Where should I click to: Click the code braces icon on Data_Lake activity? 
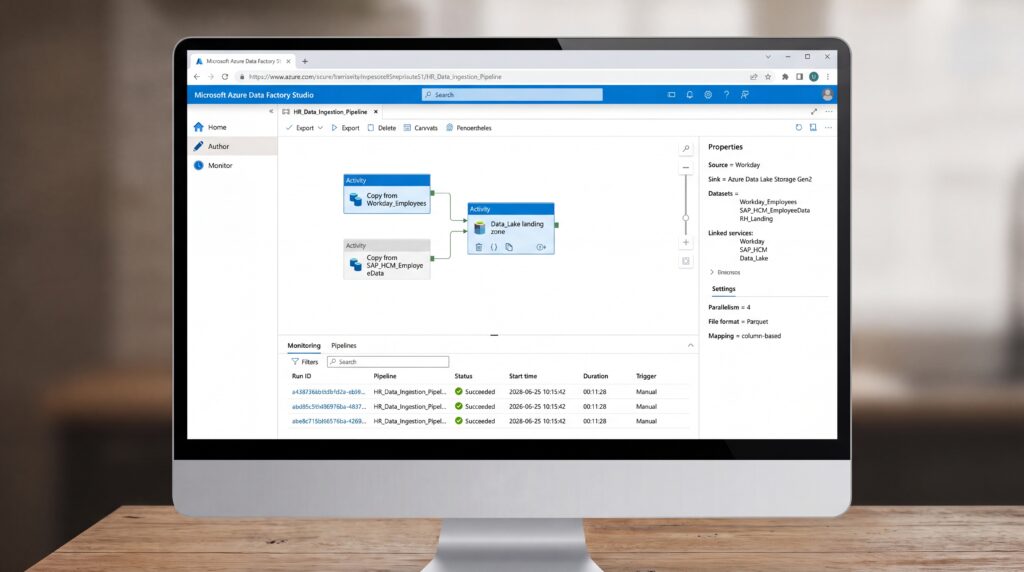pos(494,247)
